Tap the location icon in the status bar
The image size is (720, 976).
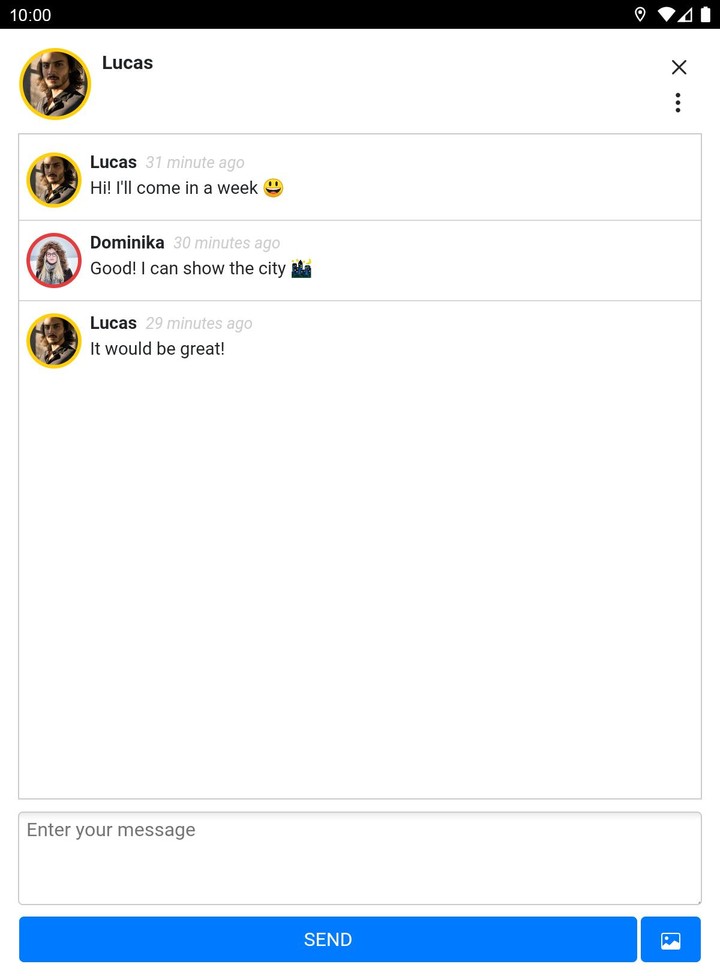tap(640, 14)
